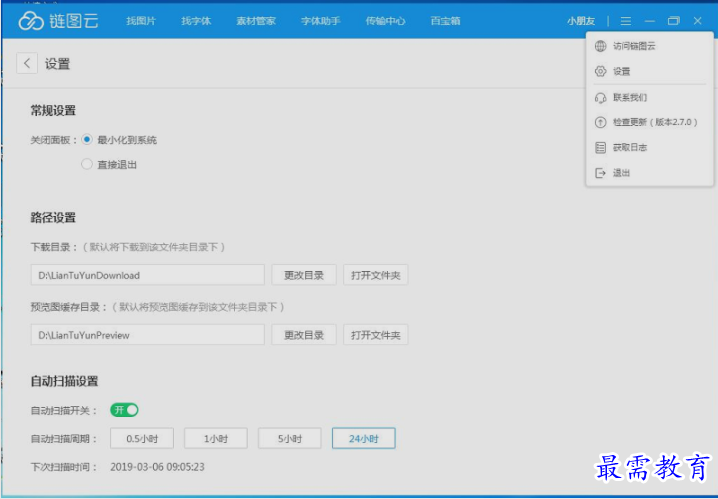Set scan period to 1小时
Image resolution: width=718 pixels, height=499 pixels.
point(216,439)
